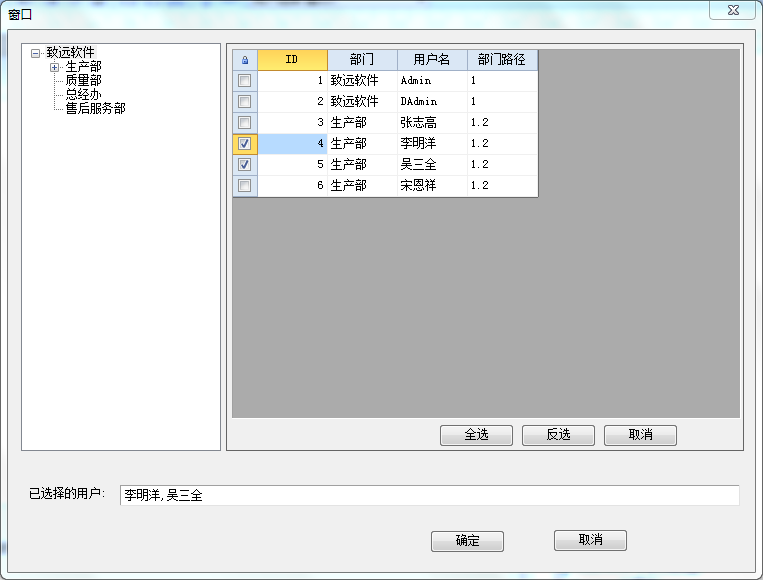This screenshot has height=580, width=763.
Task: Uncheck the checkbox for 吴三全
Action: click(245, 165)
